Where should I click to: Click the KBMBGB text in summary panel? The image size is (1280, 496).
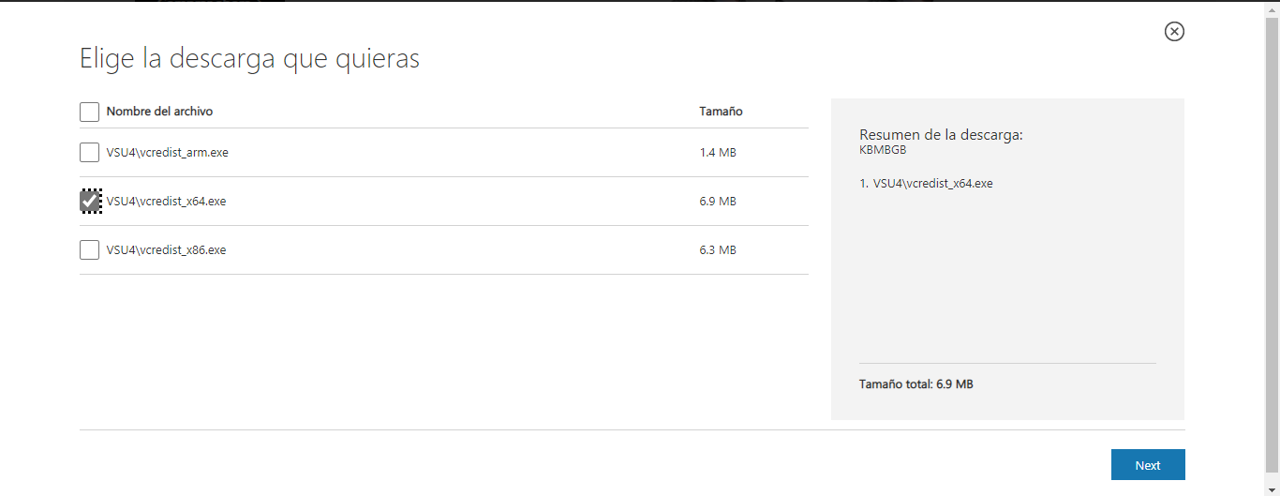[x=883, y=150]
